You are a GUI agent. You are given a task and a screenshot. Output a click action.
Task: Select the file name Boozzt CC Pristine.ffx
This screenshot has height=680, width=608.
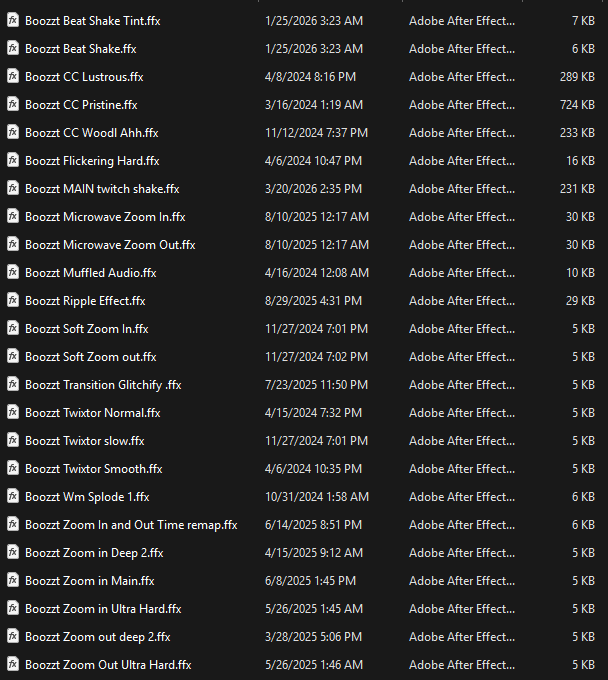point(81,105)
